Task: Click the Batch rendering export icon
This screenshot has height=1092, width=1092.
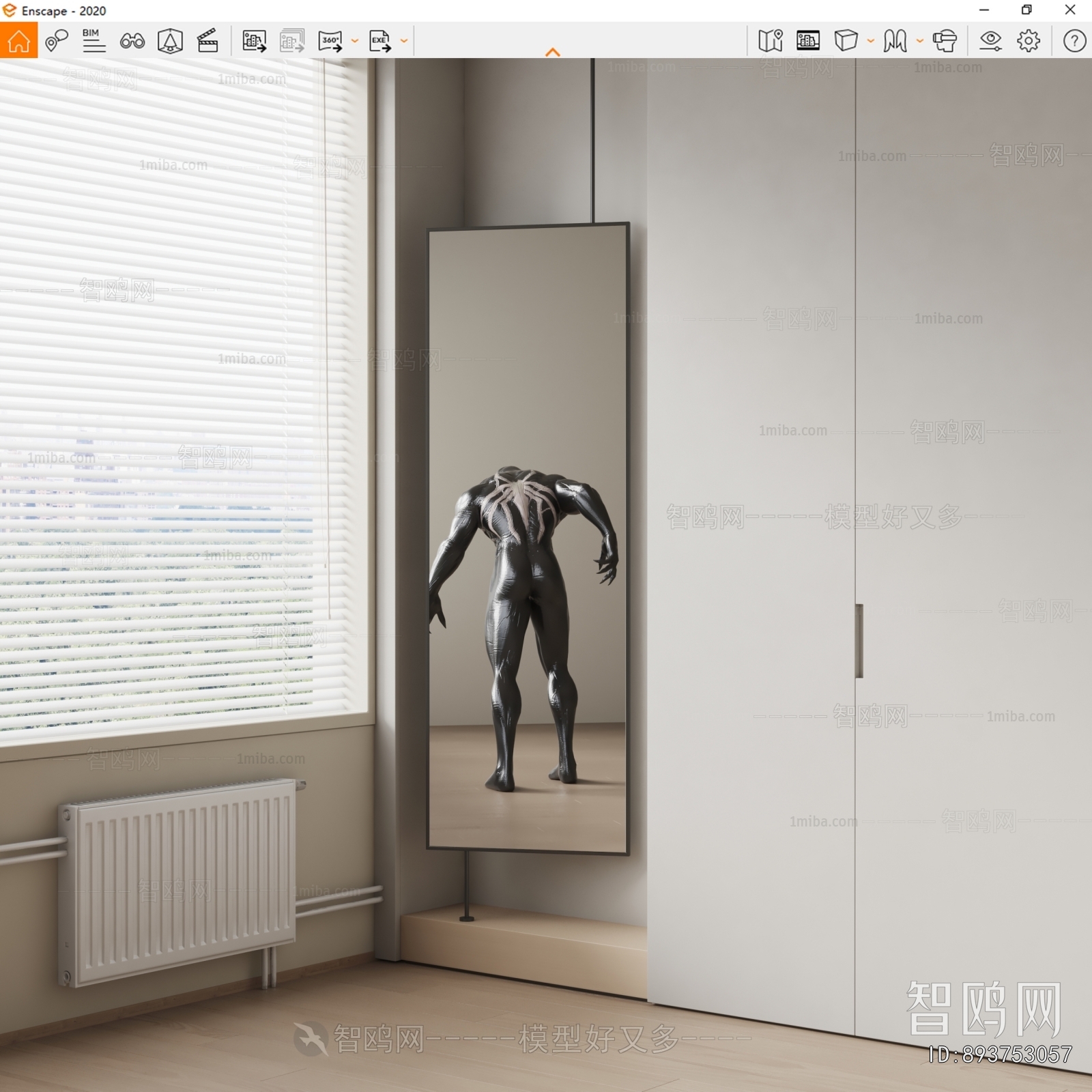Action: point(292,41)
